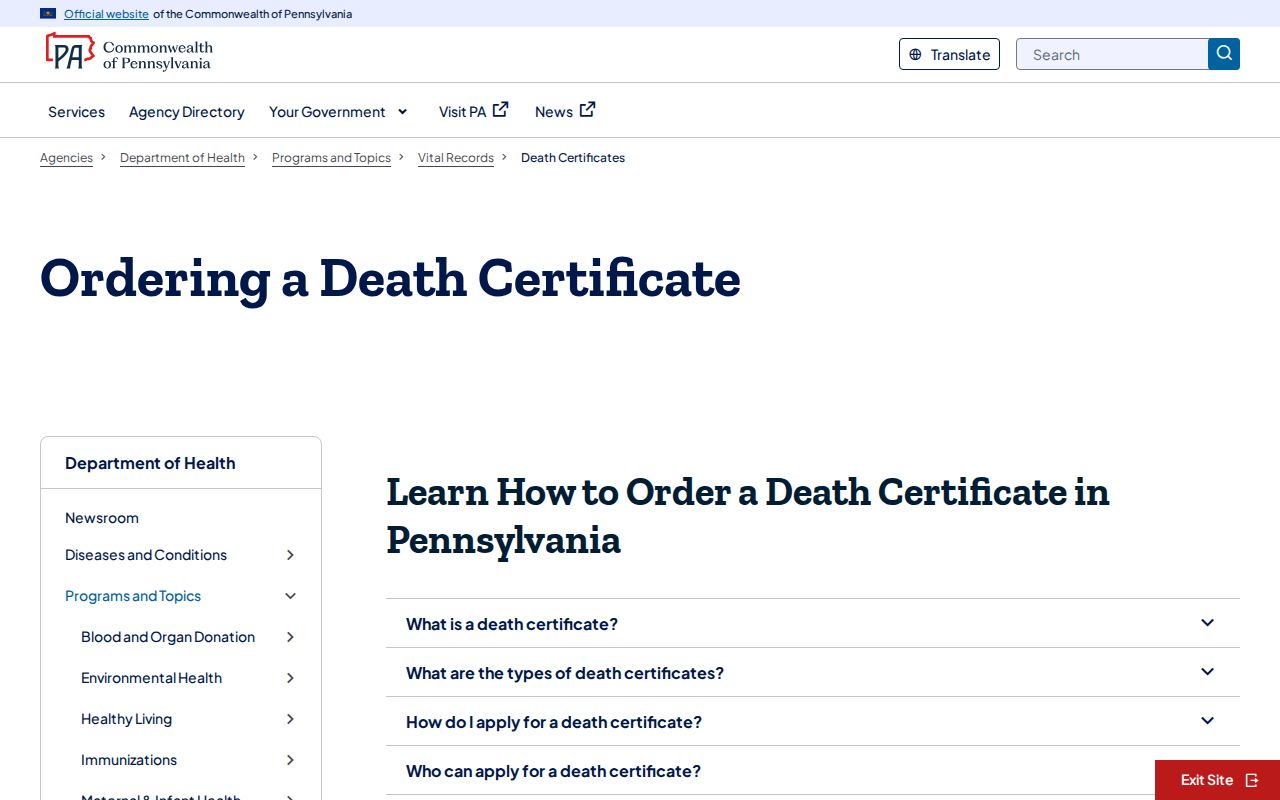
Task: Click Department of Health sidebar heading
Action: [x=150, y=463]
